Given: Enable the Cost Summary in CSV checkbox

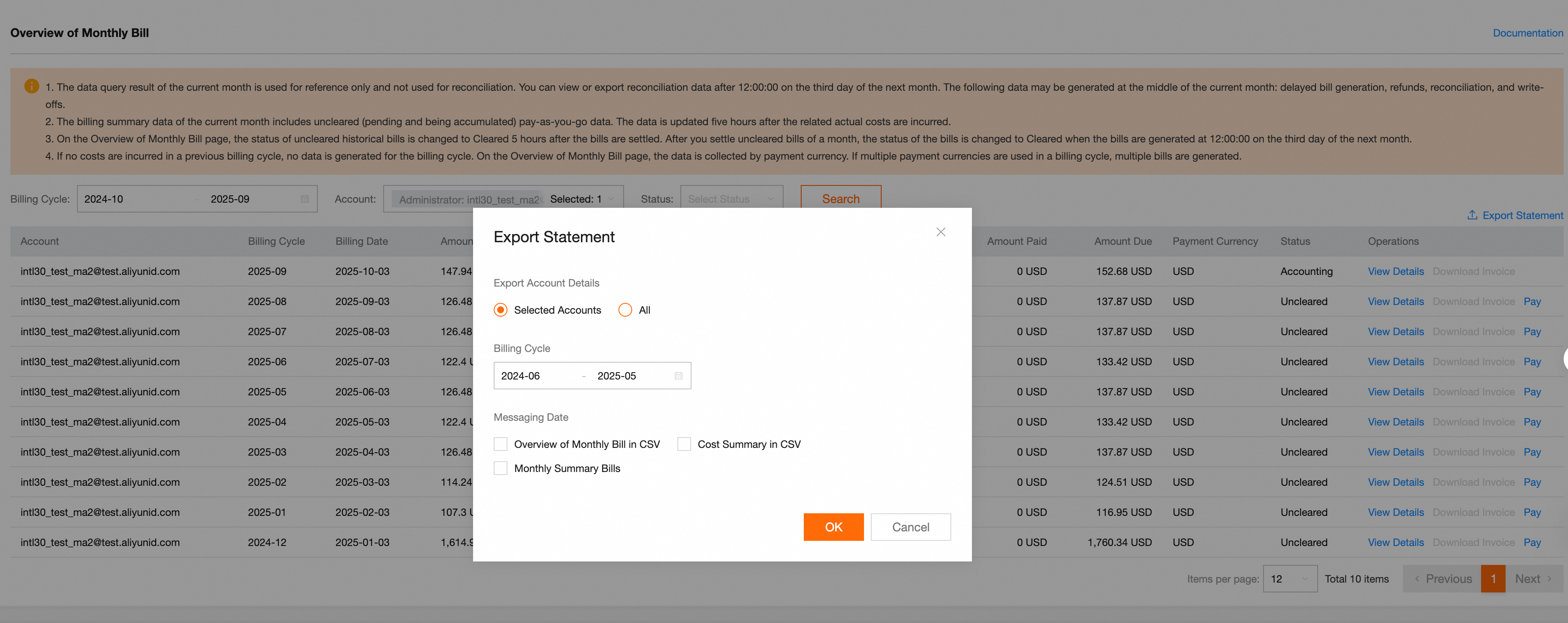Looking at the screenshot, I should point(684,444).
